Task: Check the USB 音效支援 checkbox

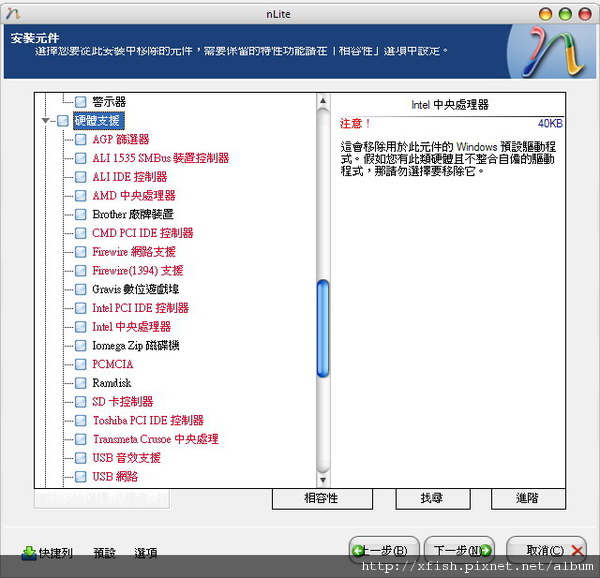Action: 80,458
